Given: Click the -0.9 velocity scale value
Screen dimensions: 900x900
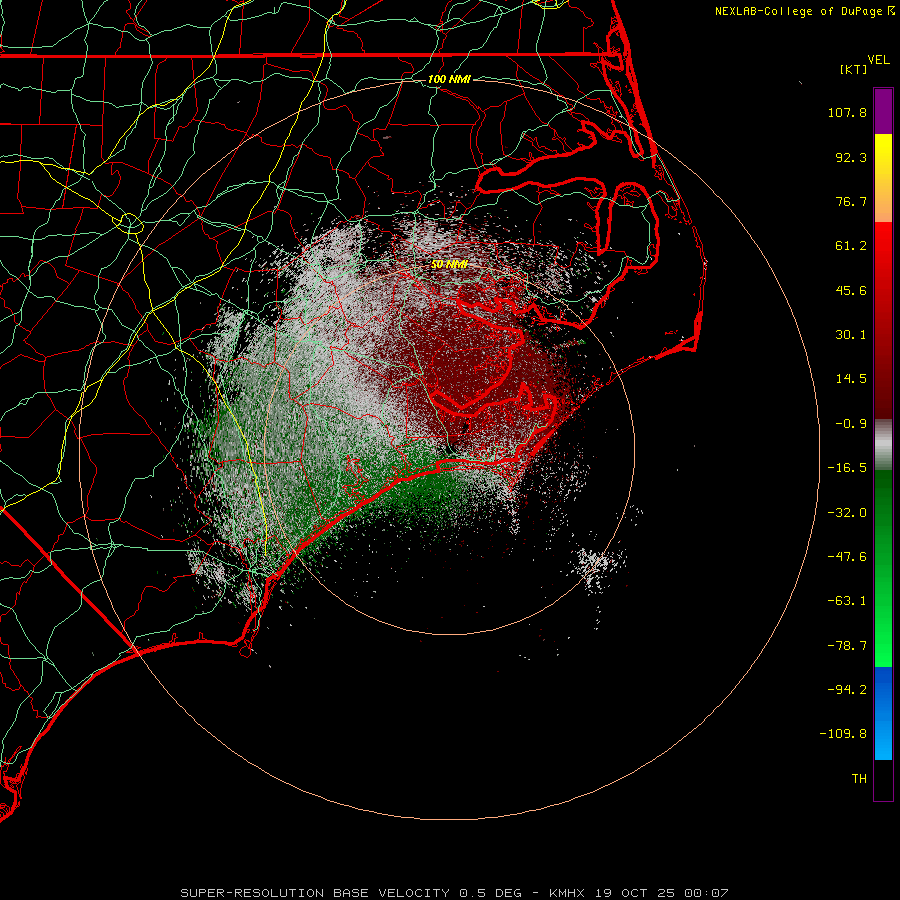Looking at the screenshot, I should click(851, 424).
